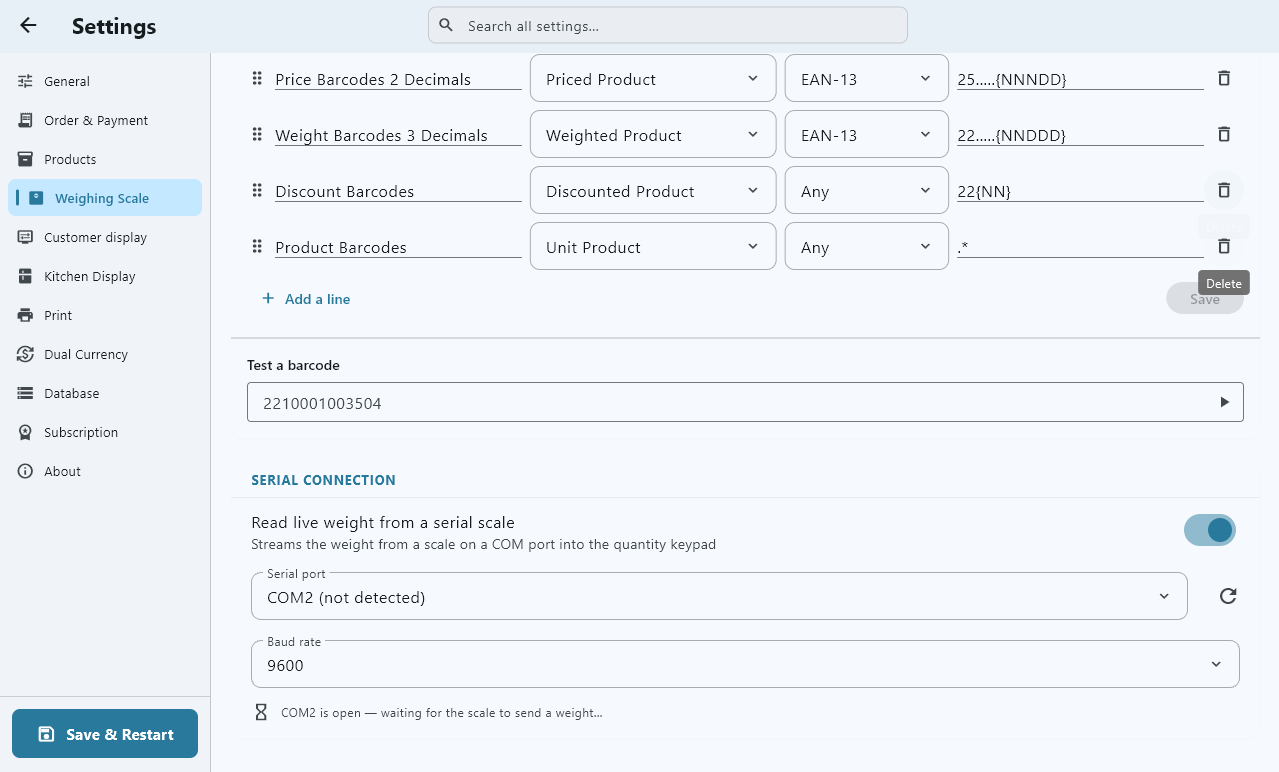Edit the Product Barcodes name field

(398, 247)
